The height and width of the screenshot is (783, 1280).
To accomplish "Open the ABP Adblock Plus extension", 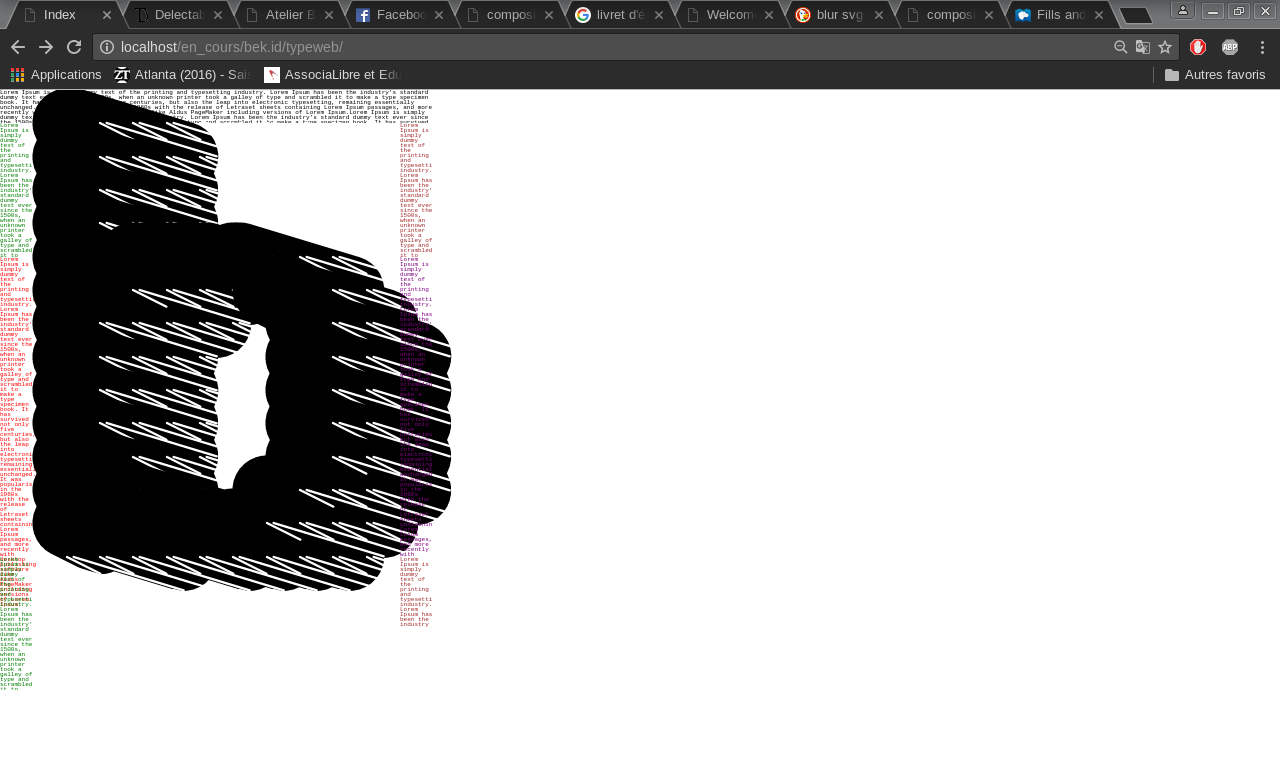I will tap(1230, 47).
